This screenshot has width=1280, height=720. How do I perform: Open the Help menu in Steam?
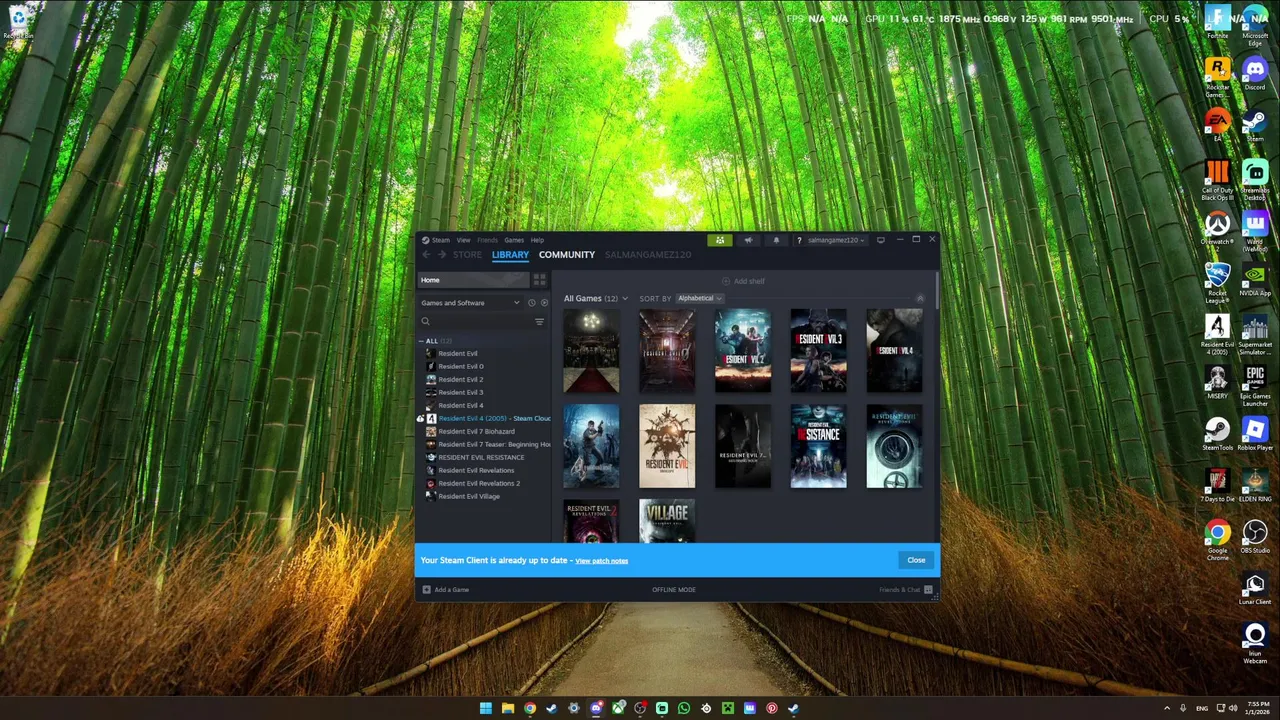(537, 240)
